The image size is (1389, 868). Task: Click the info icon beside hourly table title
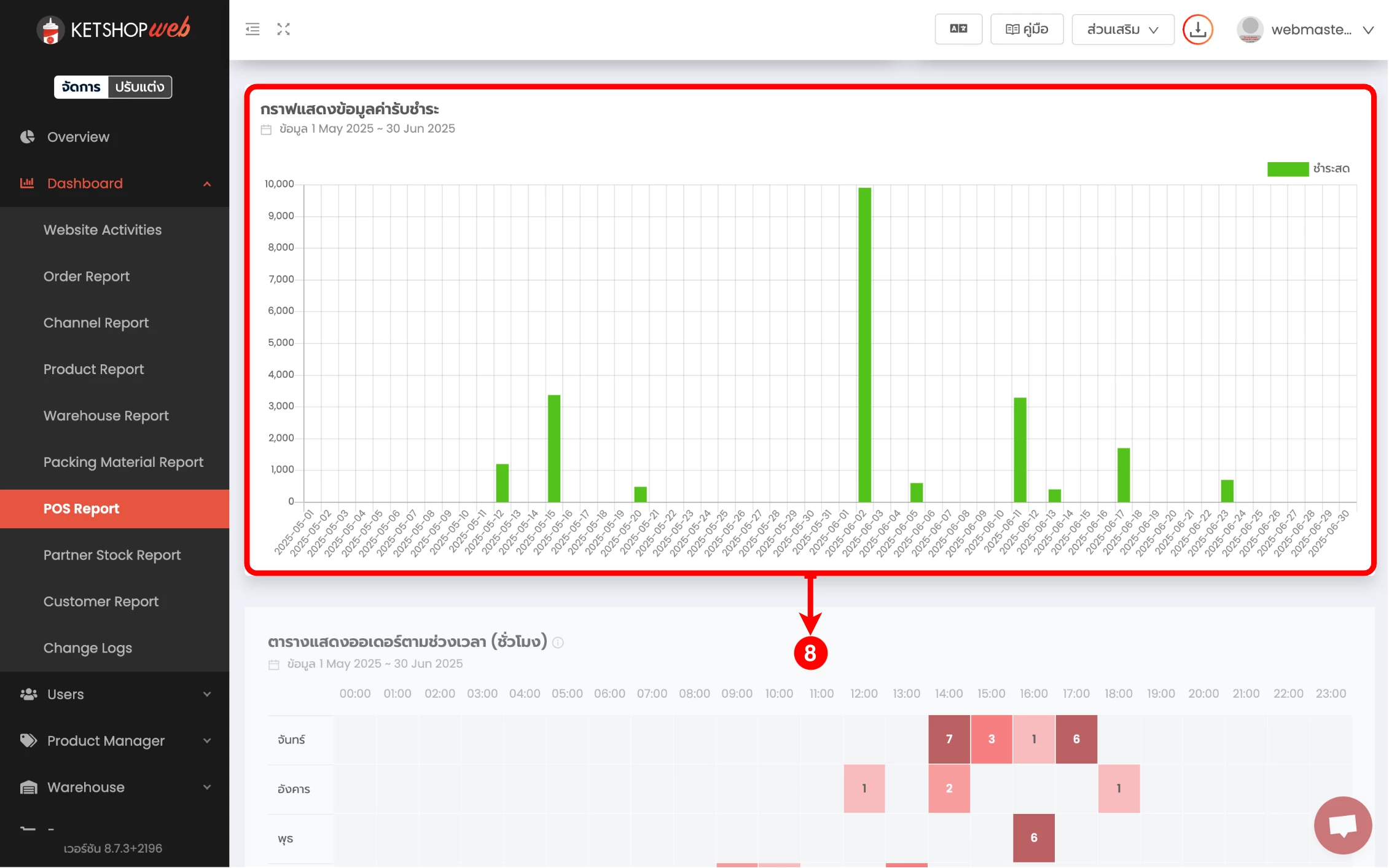558,643
